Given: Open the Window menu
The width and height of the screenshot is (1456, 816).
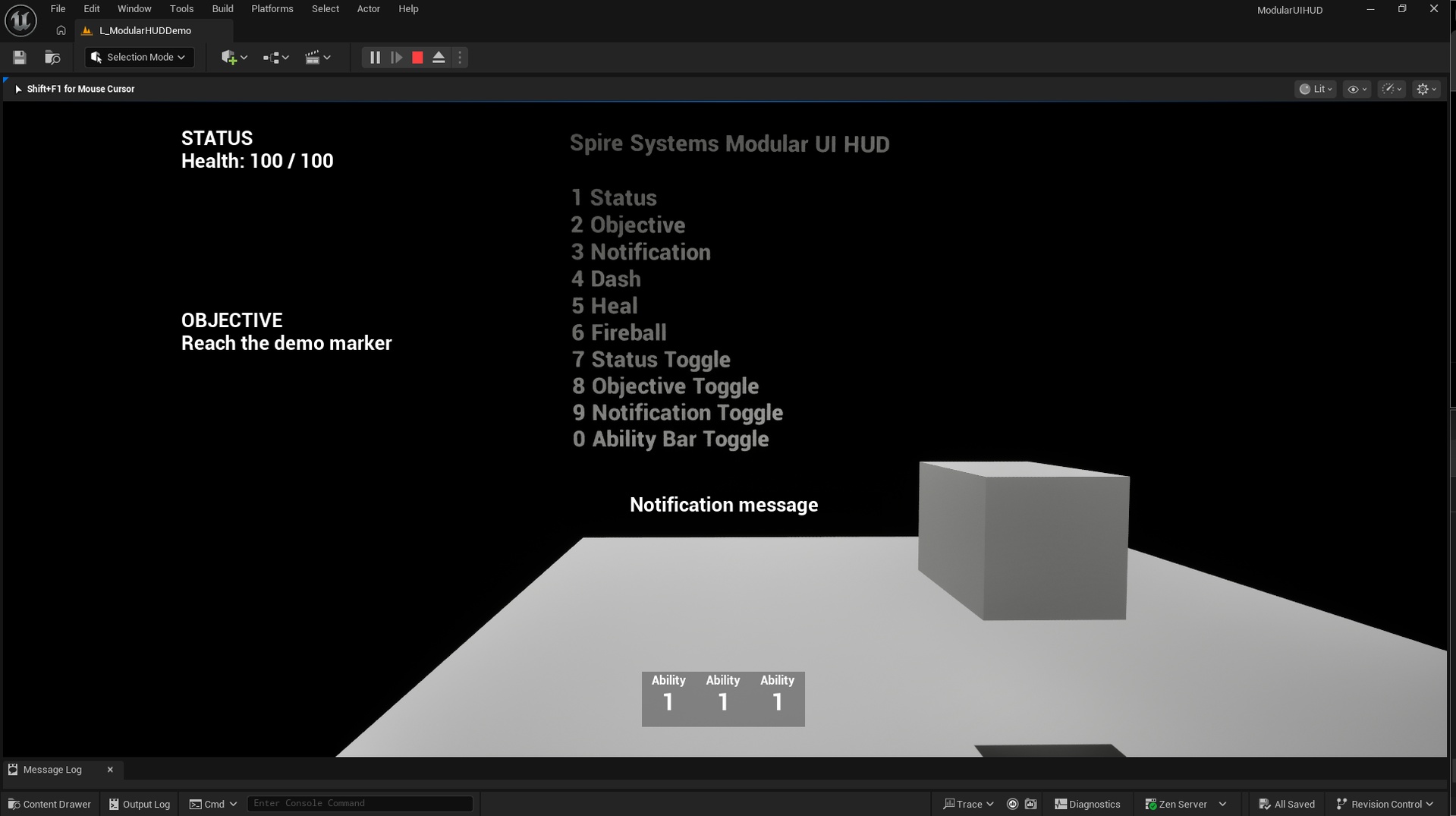Looking at the screenshot, I should (134, 9).
